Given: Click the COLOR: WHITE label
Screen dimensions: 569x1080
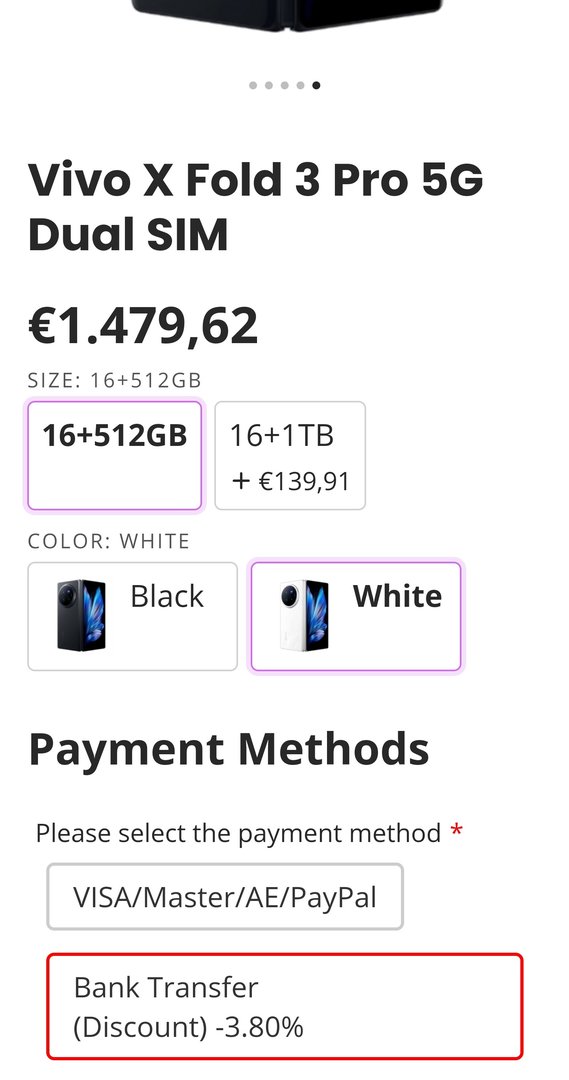Looking at the screenshot, I should [108, 541].
